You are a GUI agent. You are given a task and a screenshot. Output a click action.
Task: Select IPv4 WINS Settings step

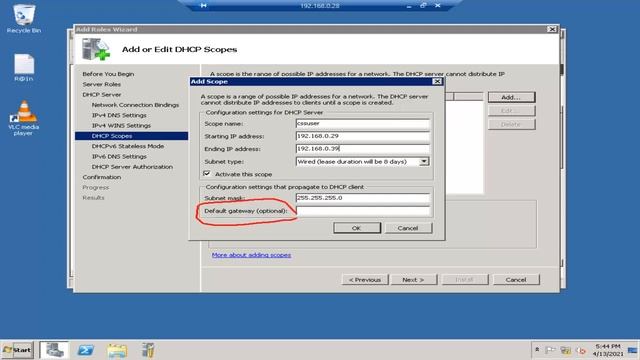pos(121,125)
